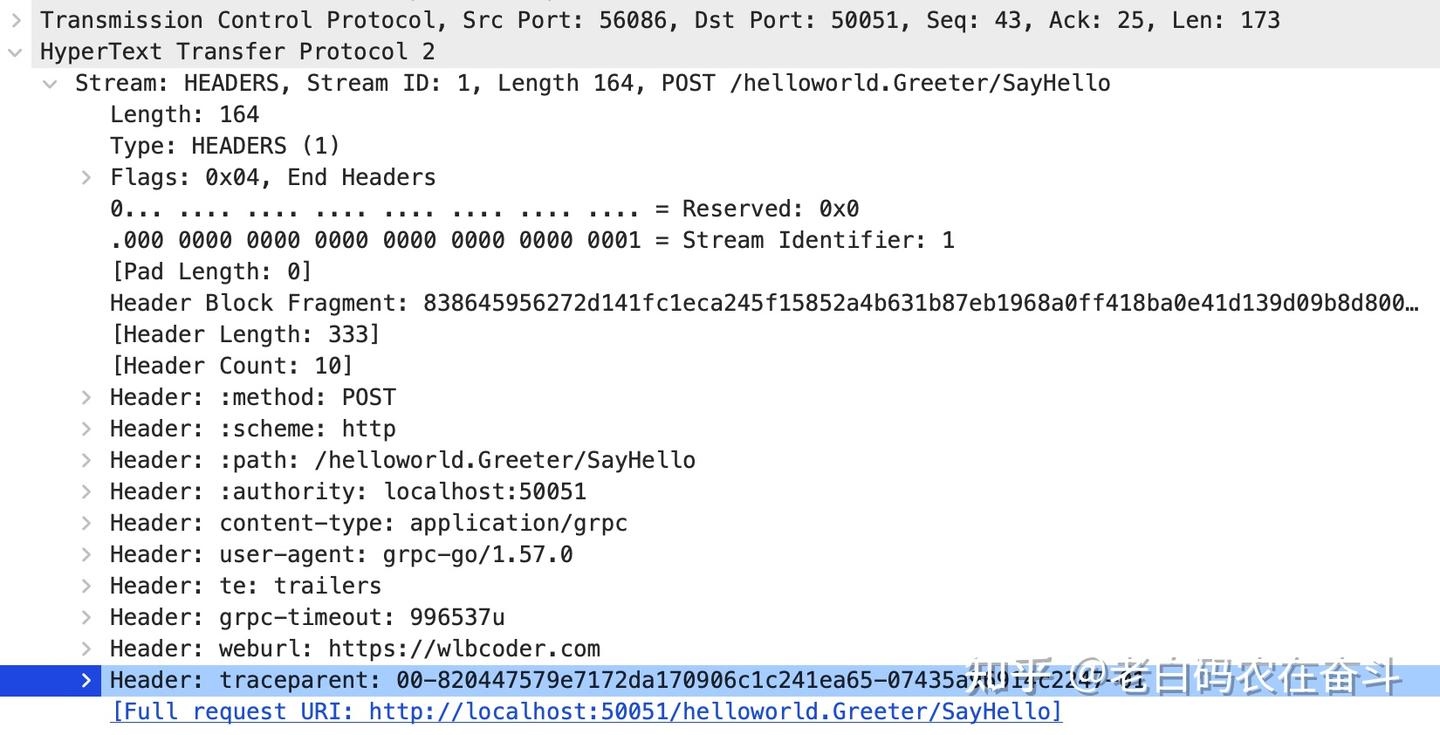Viewport: 1440px width, 735px height.
Task: Expand the selected traceparent header
Action: pyautogui.click(x=87, y=681)
